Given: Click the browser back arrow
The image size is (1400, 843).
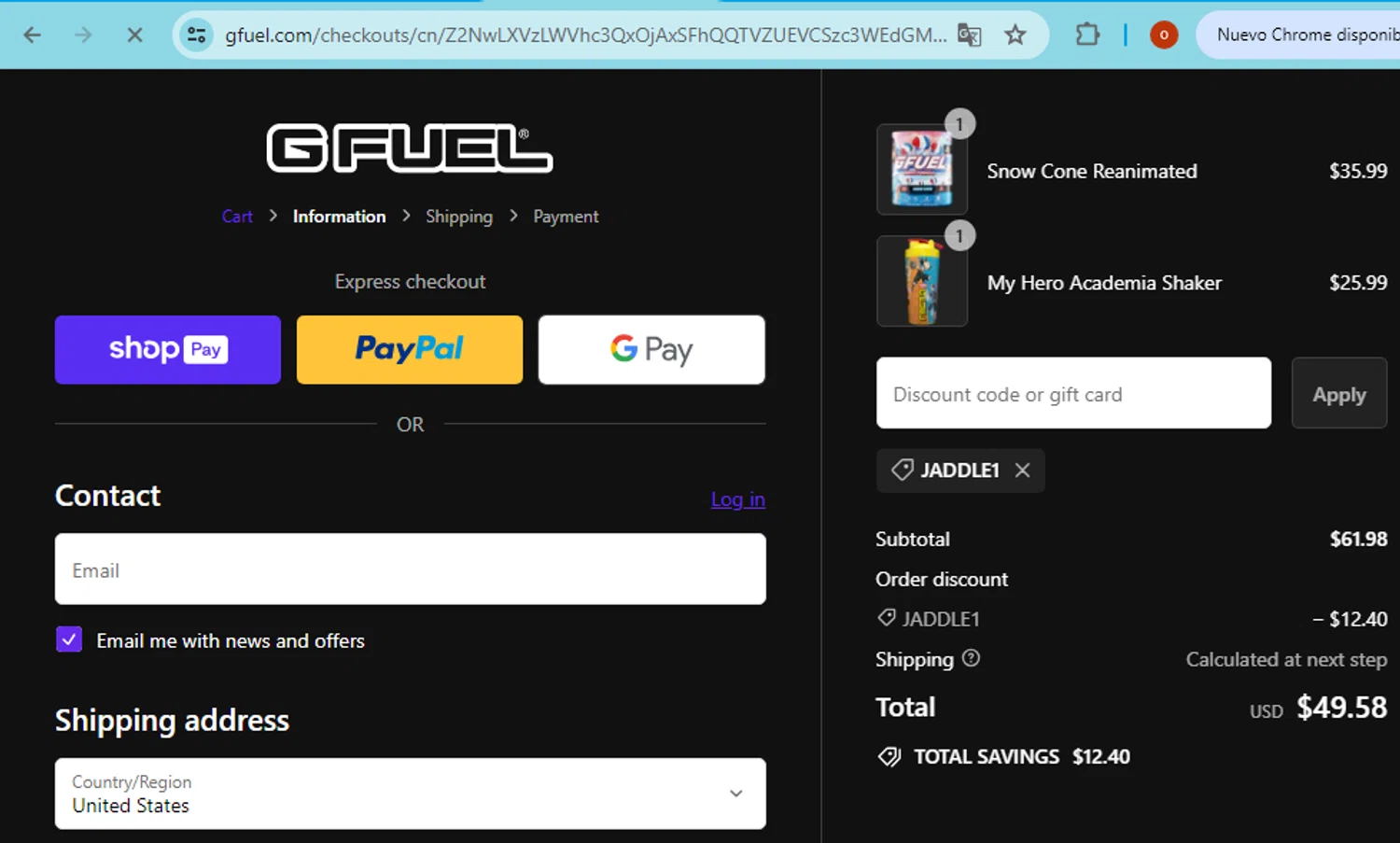Looking at the screenshot, I should (33, 35).
